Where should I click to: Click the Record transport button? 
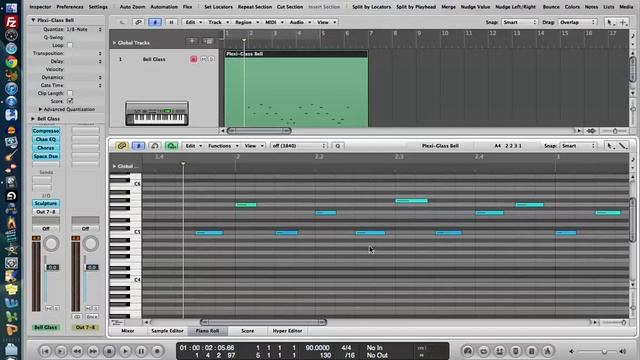tap(157, 351)
